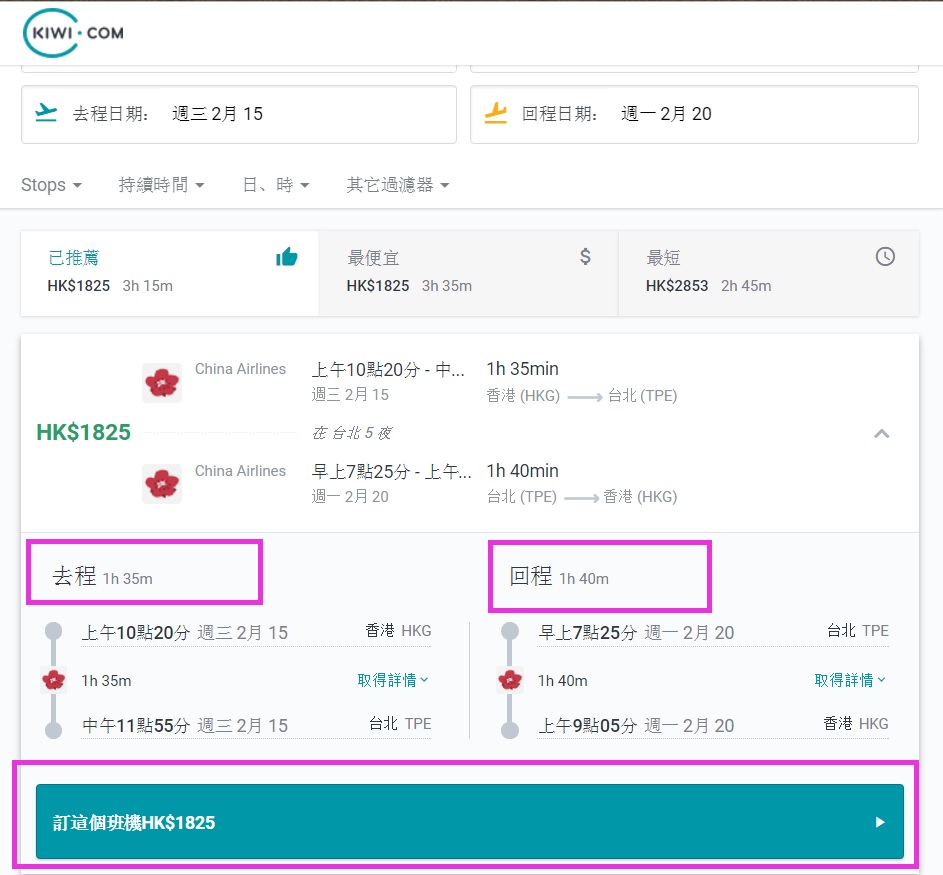The image size is (943, 875).
Task: Click HK$2853 price in shortest tab
Action: coord(677,286)
